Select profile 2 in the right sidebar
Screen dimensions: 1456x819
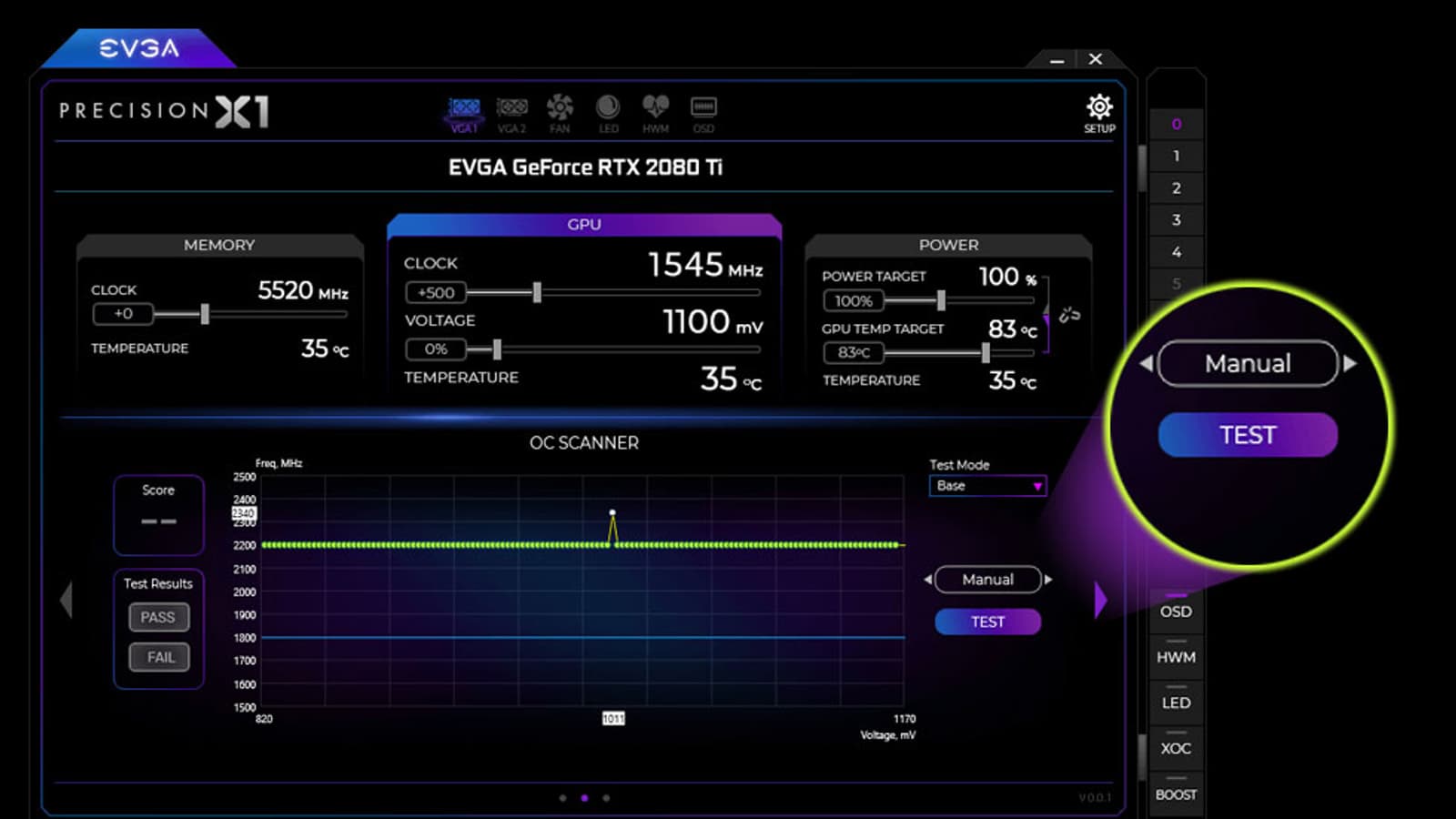pos(1177,187)
